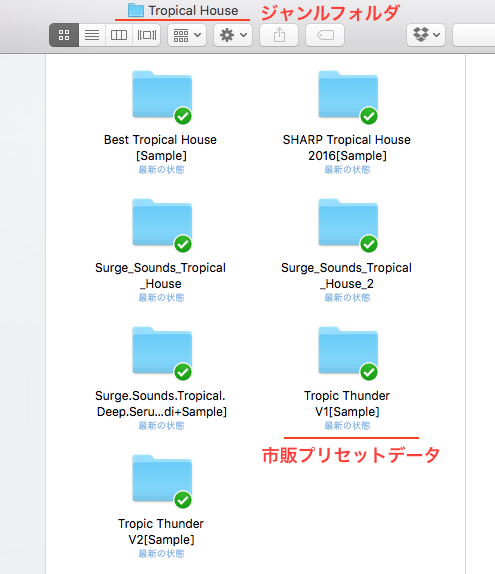This screenshot has height=574, width=495.
Task: Click sync checkmark badge on SHARP Tropical House folder
Action: click(x=369, y=116)
